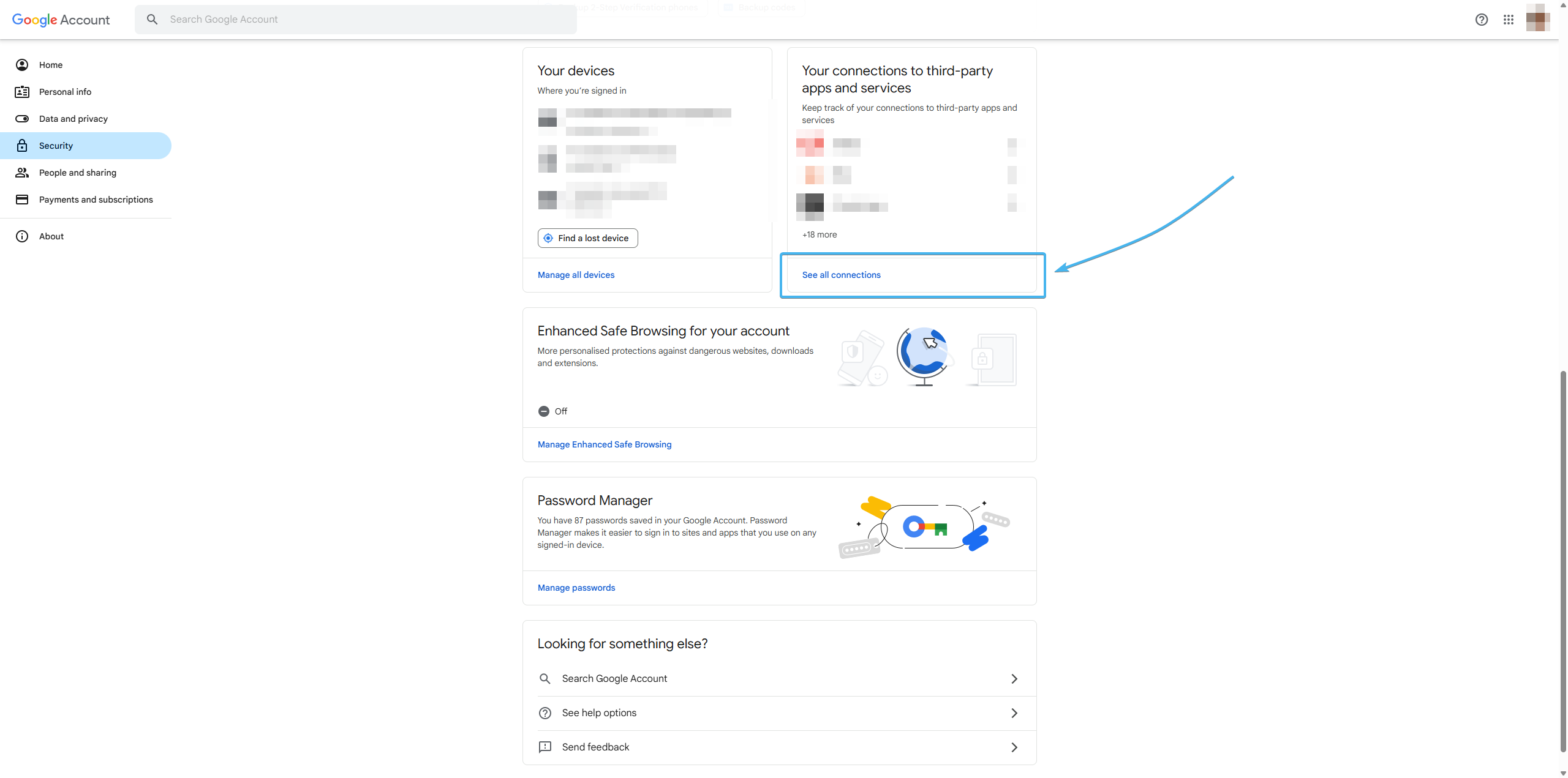Open the Google apps grid icon
Image resolution: width=1568 pixels, height=778 pixels.
pos(1508,20)
